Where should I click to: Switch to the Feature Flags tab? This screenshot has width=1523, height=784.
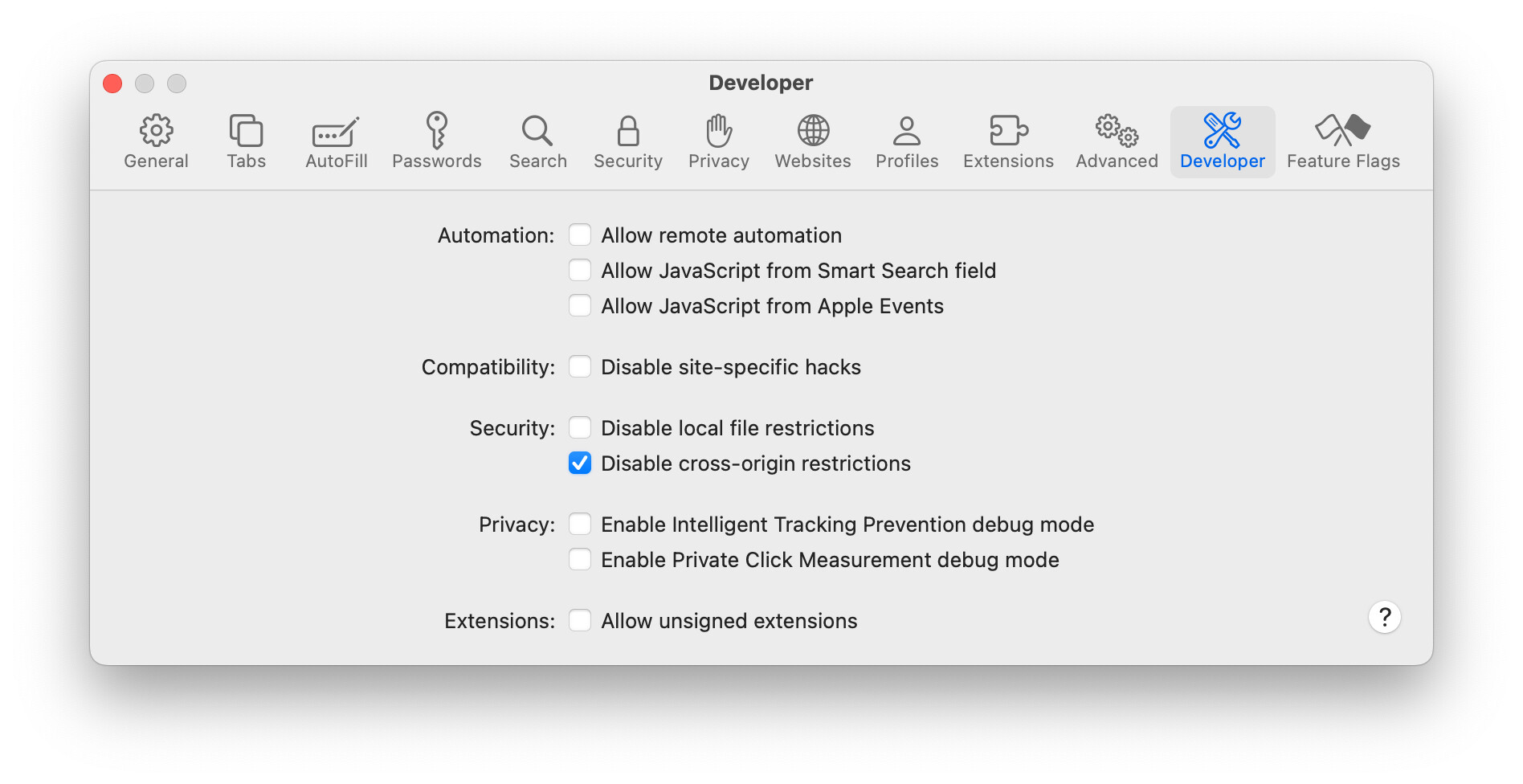point(1343,141)
